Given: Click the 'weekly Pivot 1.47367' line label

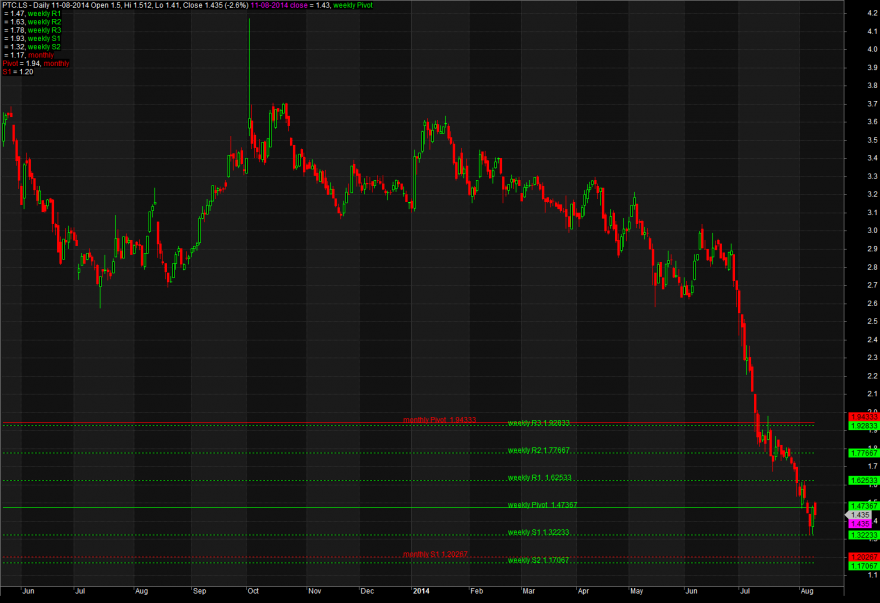Looking at the screenshot, I should [x=542, y=505].
